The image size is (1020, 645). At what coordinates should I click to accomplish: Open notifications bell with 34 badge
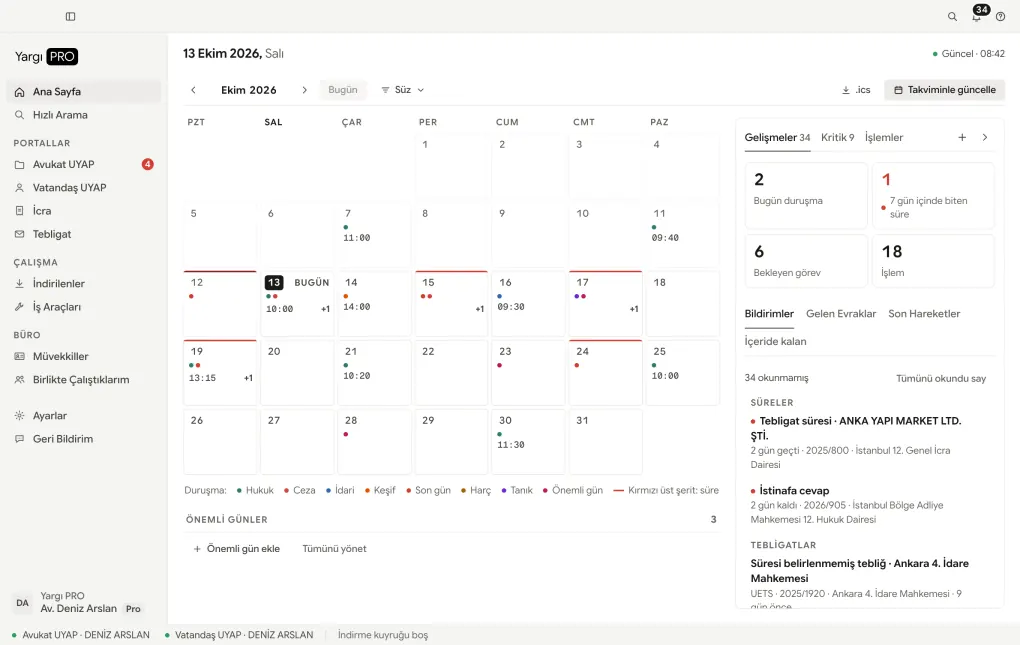977,16
